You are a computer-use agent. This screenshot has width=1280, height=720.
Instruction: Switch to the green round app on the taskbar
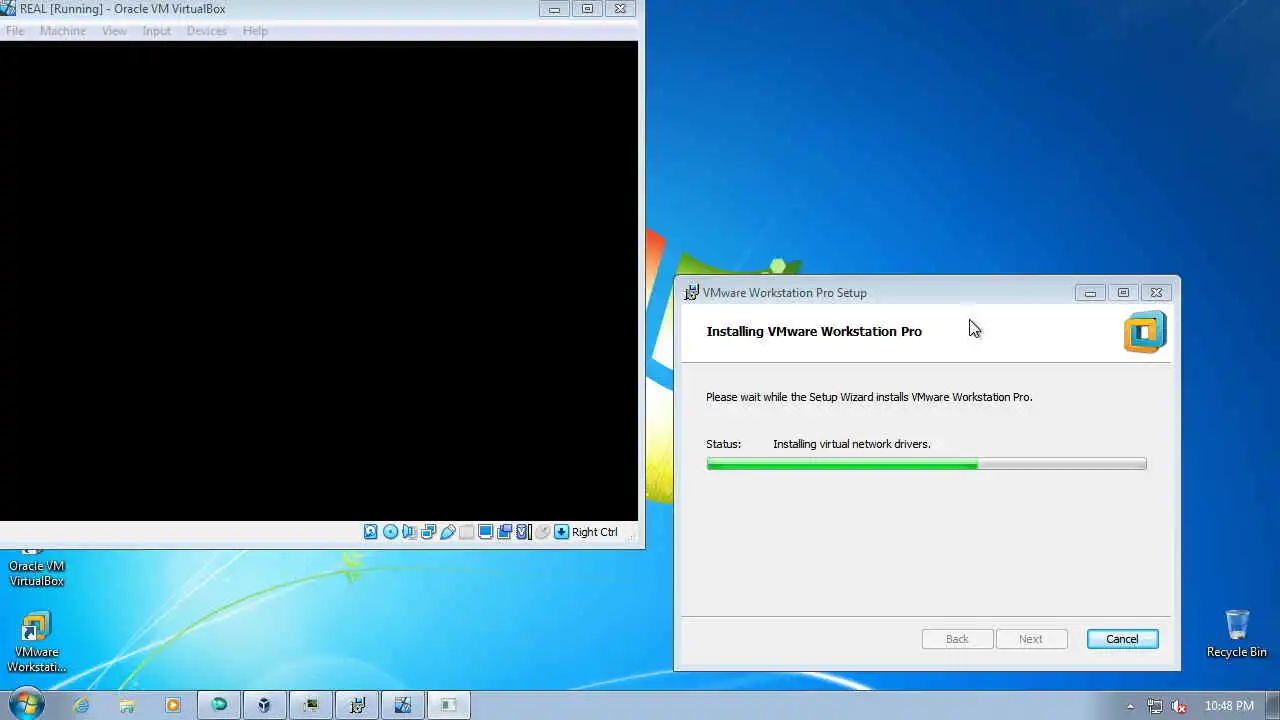219,705
